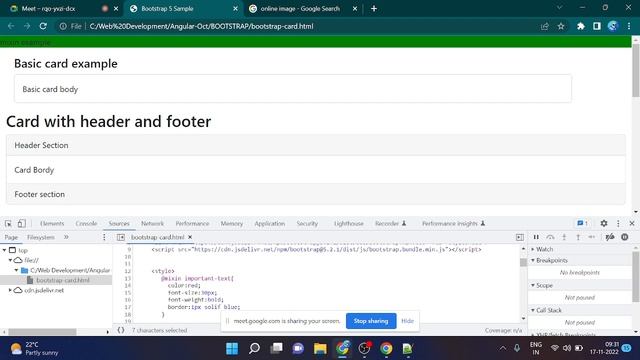The height and width of the screenshot is (360, 640).
Task: Open the Chrome extensions puzzle icon
Action: tap(580, 26)
